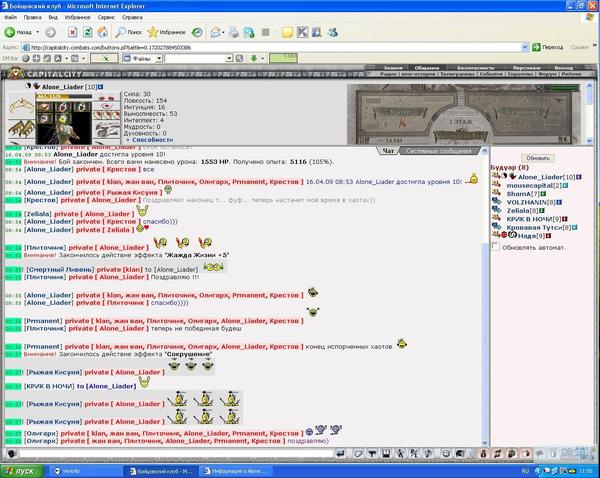Screen dimensions: 600x478
Task: Expand the Способности section
Action: 150,140
